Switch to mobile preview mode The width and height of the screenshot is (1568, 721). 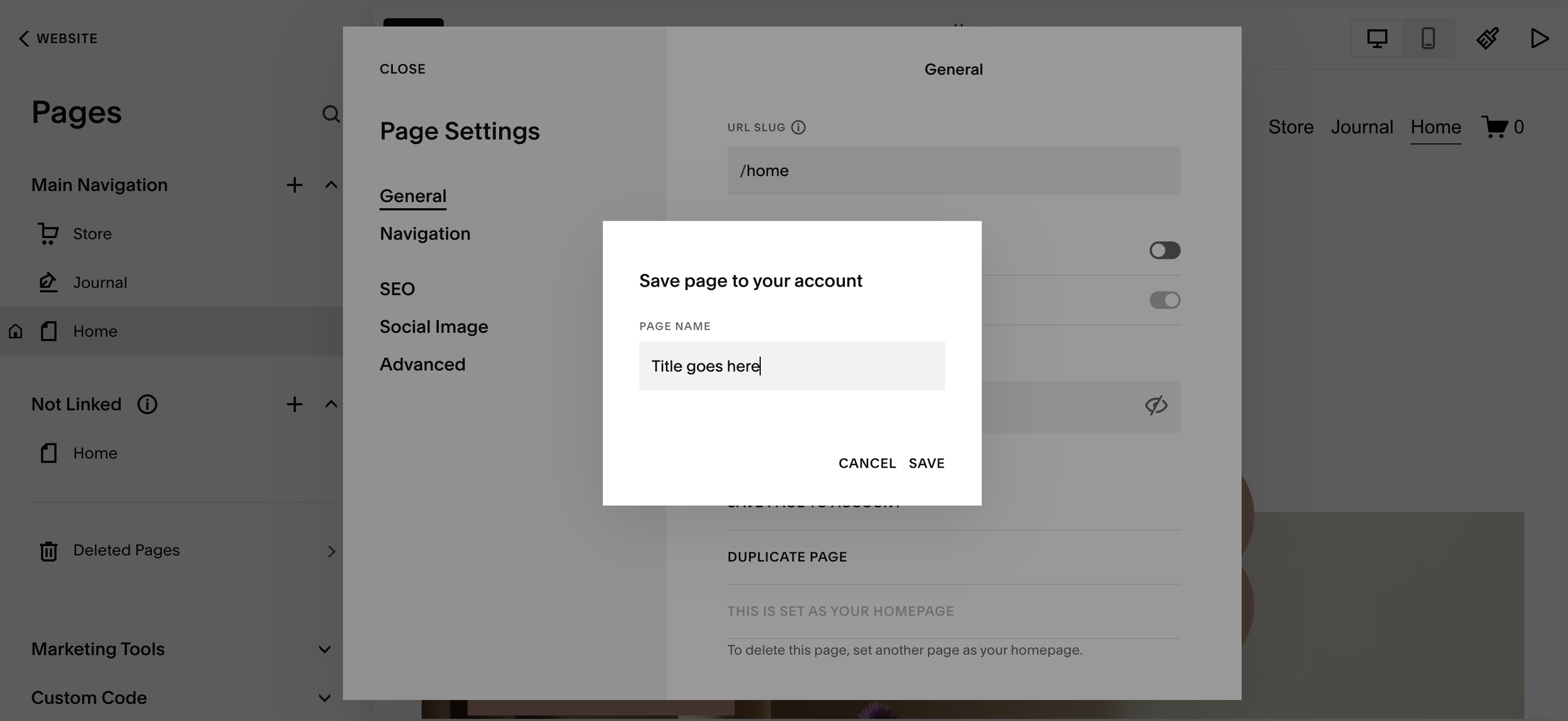pyautogui.click(x=1428, y=38)
